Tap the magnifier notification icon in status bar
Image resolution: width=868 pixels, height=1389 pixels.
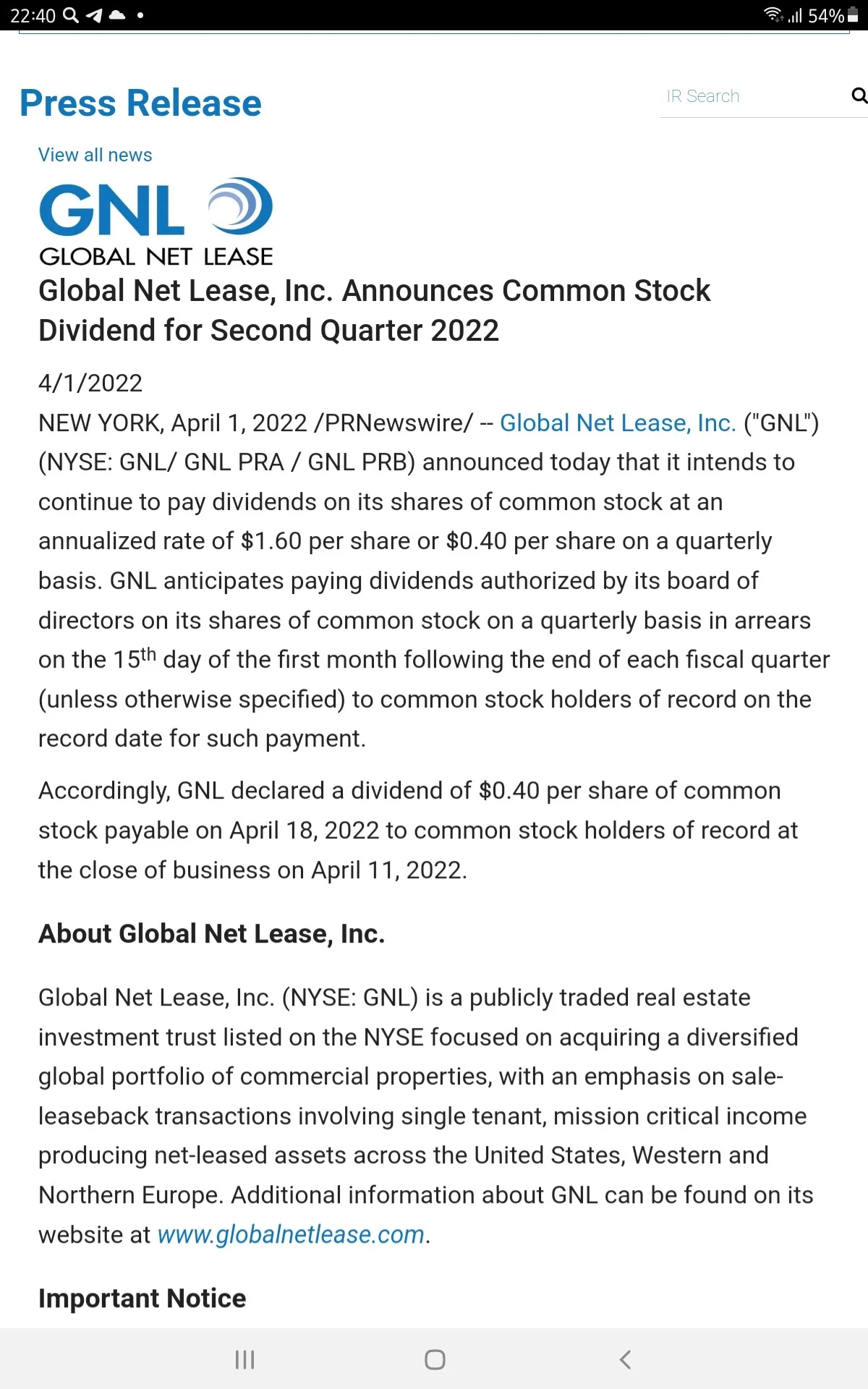click(x=70, y=14)
